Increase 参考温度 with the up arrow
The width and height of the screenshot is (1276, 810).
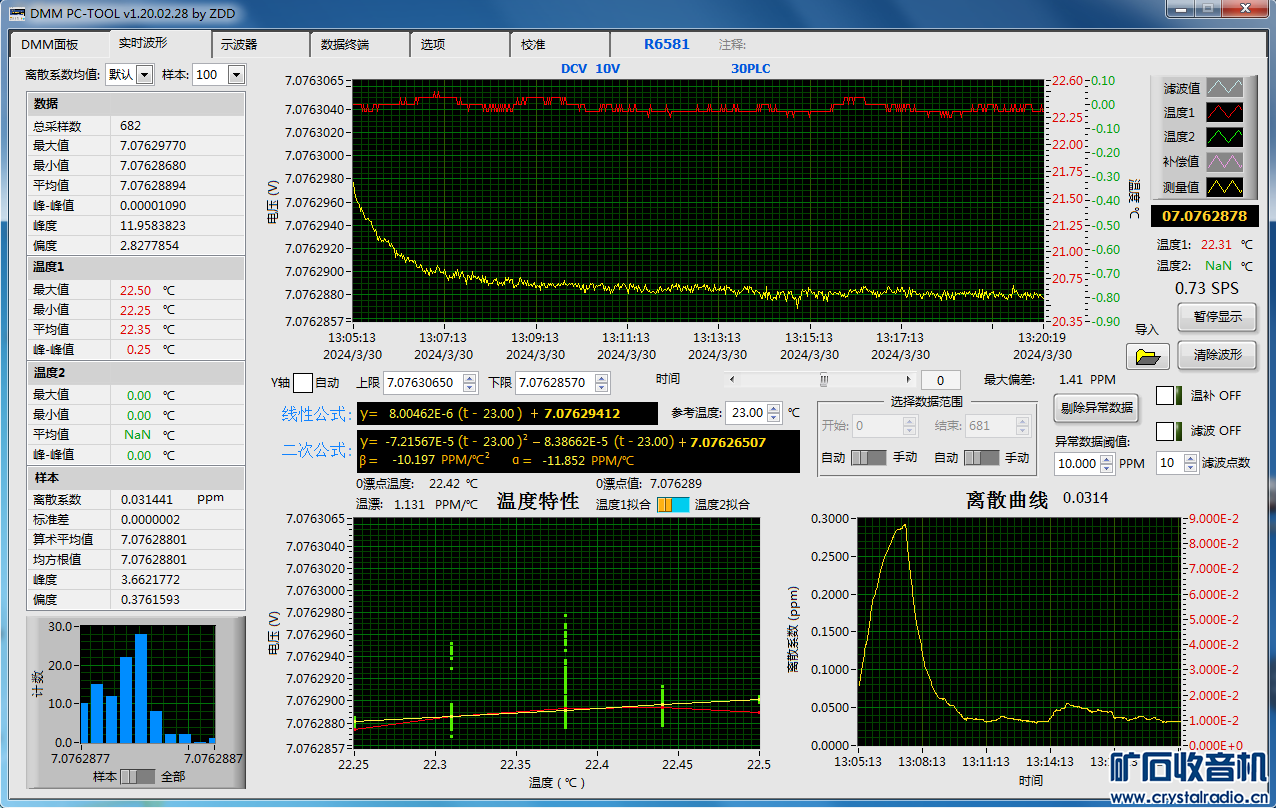point(774,408)
